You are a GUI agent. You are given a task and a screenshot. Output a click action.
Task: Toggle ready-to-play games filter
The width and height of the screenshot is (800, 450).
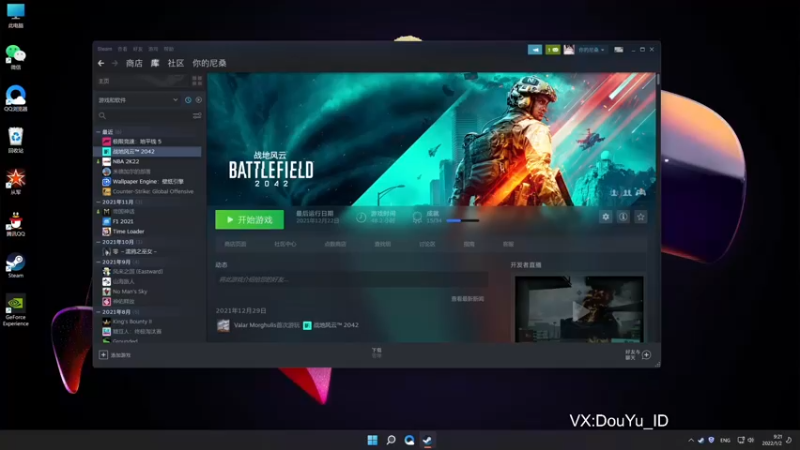coord(198,100)
